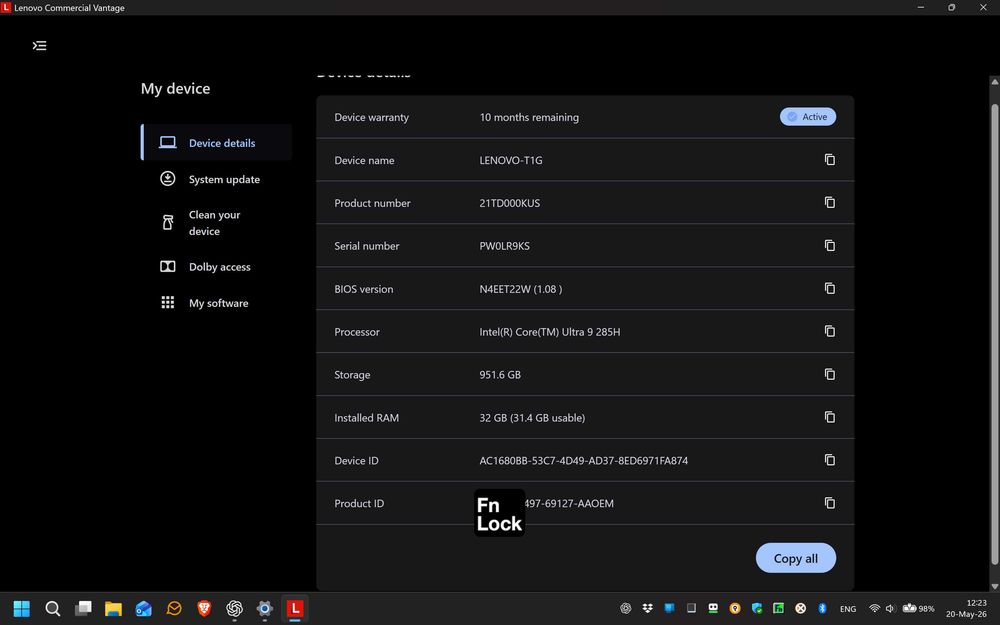Select BIOS version N4EET22W (1.08 )
Image resolution: width=1000 pixels, height=625 pixels.
pyautogui.click(x=520, y=289)
